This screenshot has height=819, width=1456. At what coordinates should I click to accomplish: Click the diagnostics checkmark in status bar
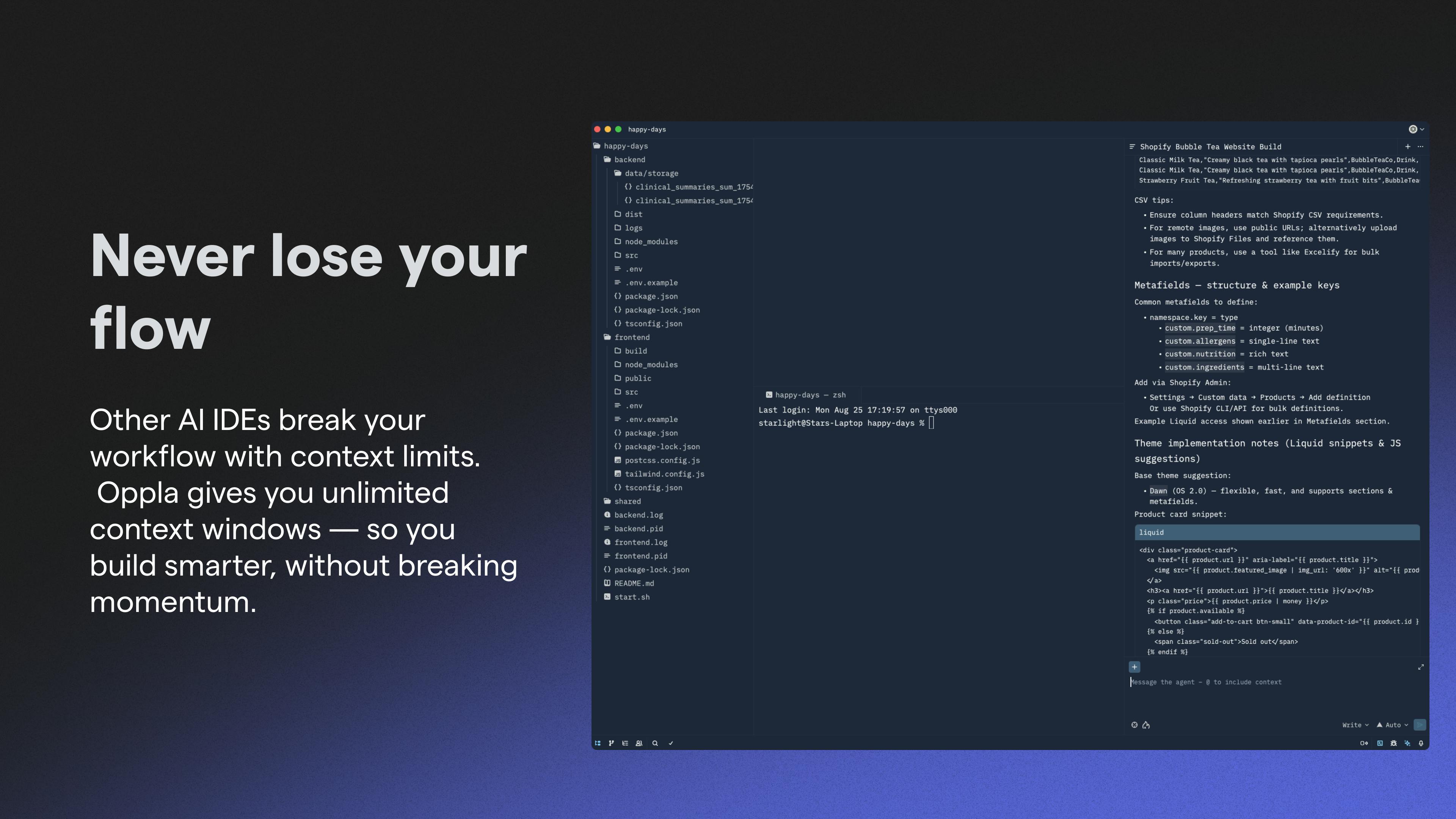click(671, 743)
